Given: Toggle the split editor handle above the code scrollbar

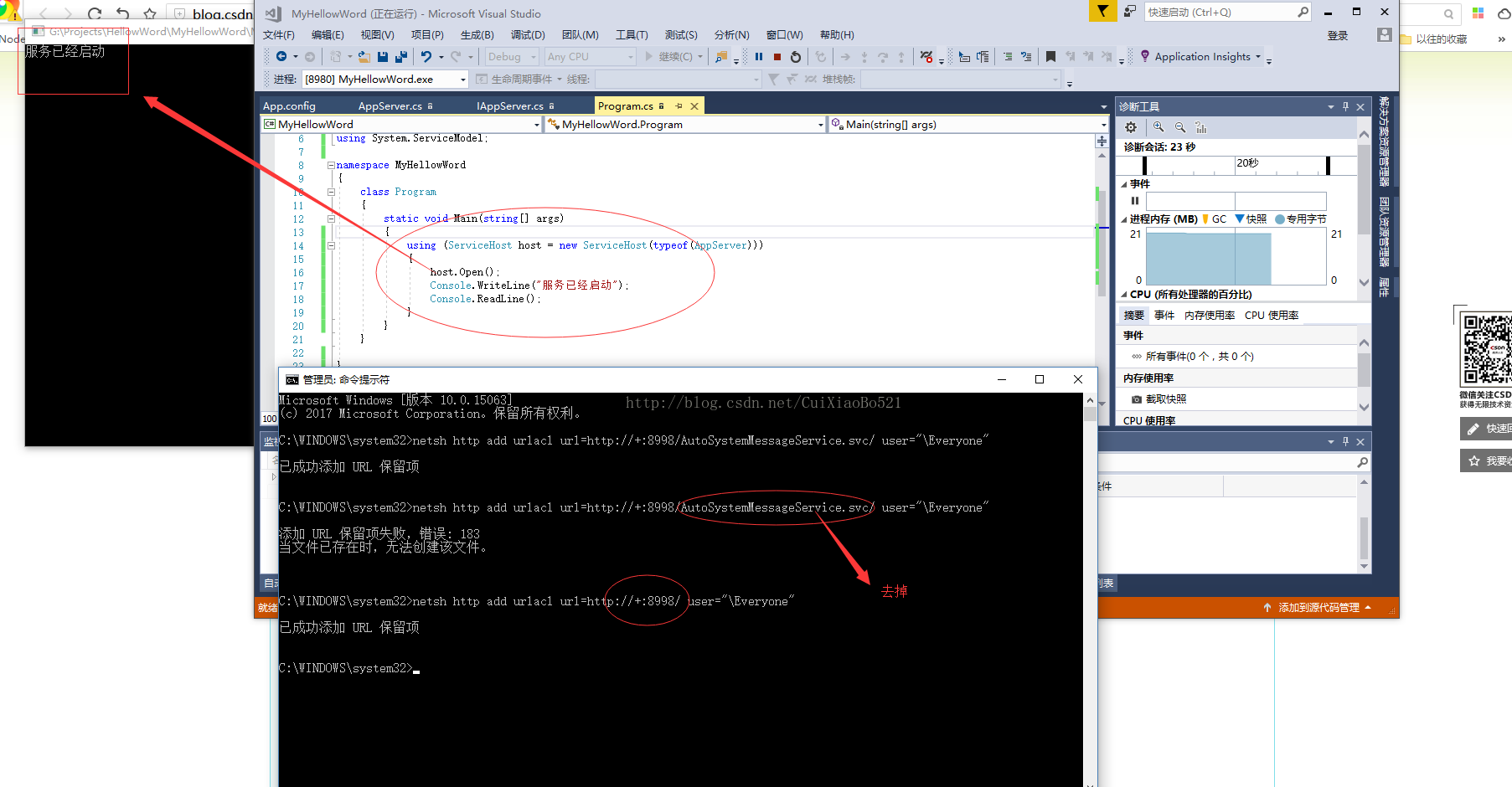Looking at the screenshot, I should 1102,141.
